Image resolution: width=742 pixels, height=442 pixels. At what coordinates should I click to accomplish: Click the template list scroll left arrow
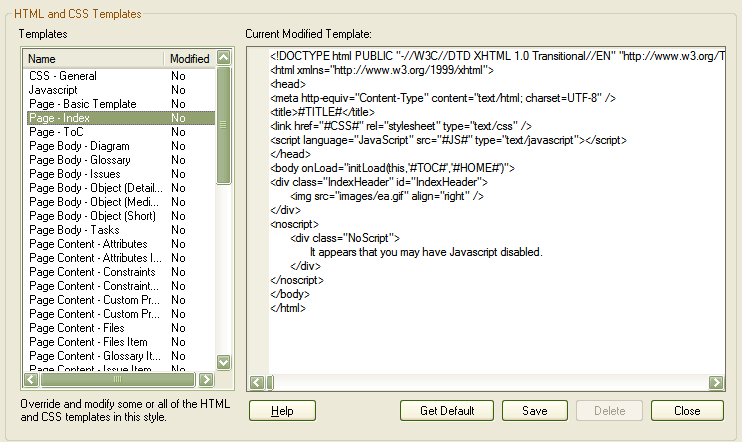click(x=31, y=380)
